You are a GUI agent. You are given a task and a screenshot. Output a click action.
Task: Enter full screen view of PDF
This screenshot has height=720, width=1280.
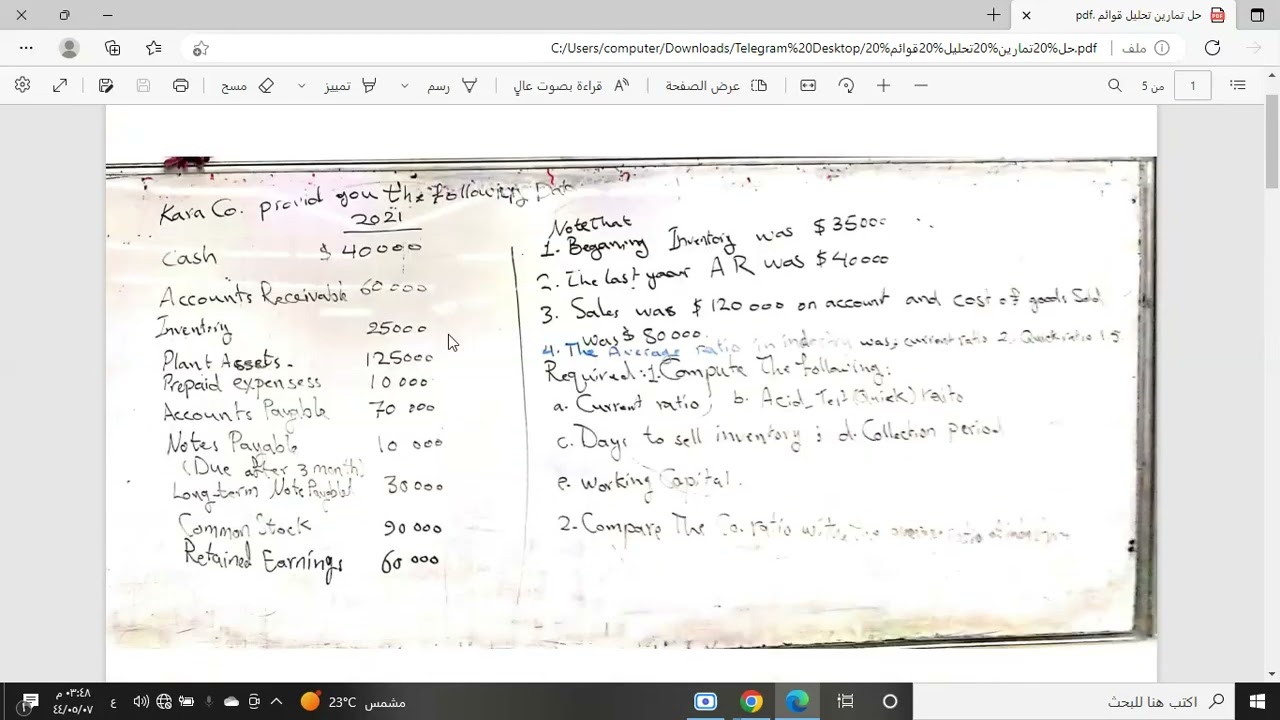pyautogui.click(x=60, y=86)
